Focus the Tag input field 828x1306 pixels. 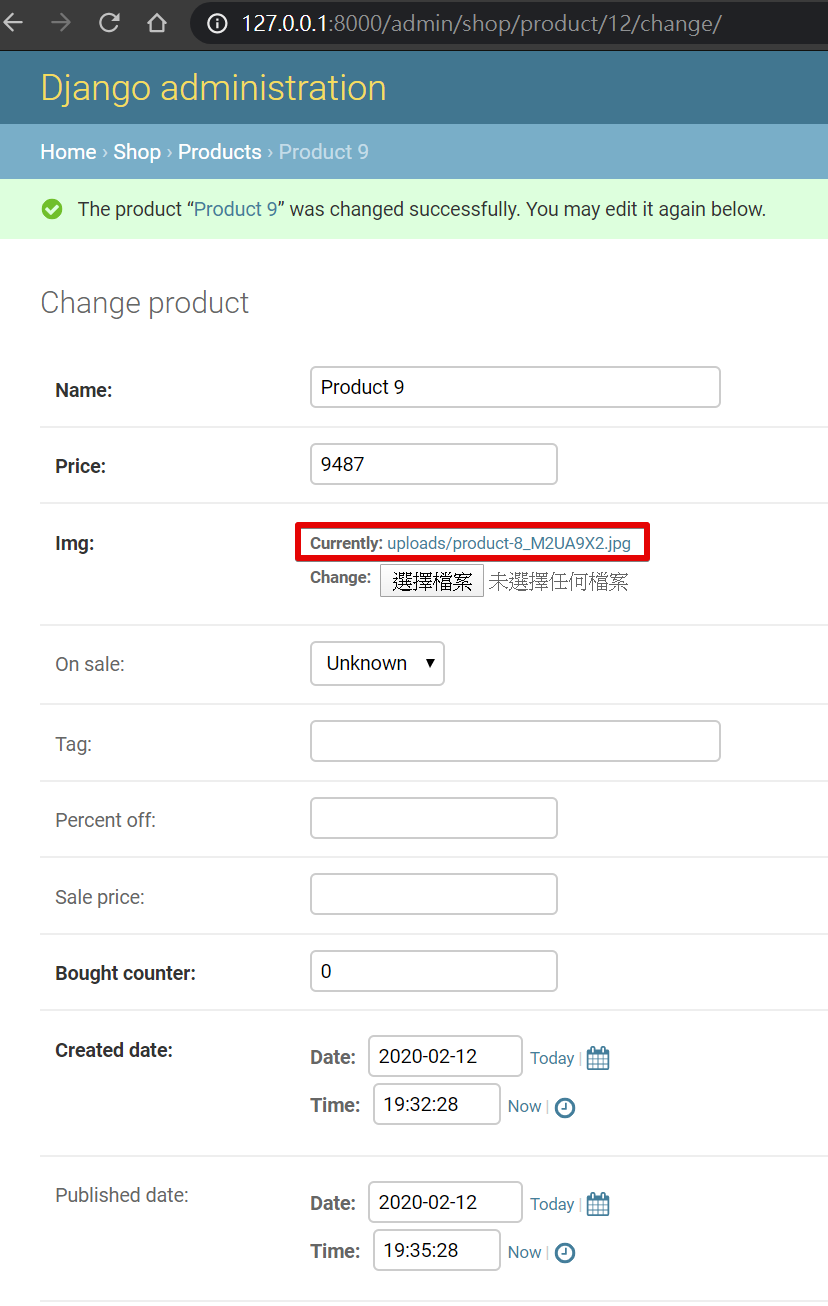click(515, 741)
